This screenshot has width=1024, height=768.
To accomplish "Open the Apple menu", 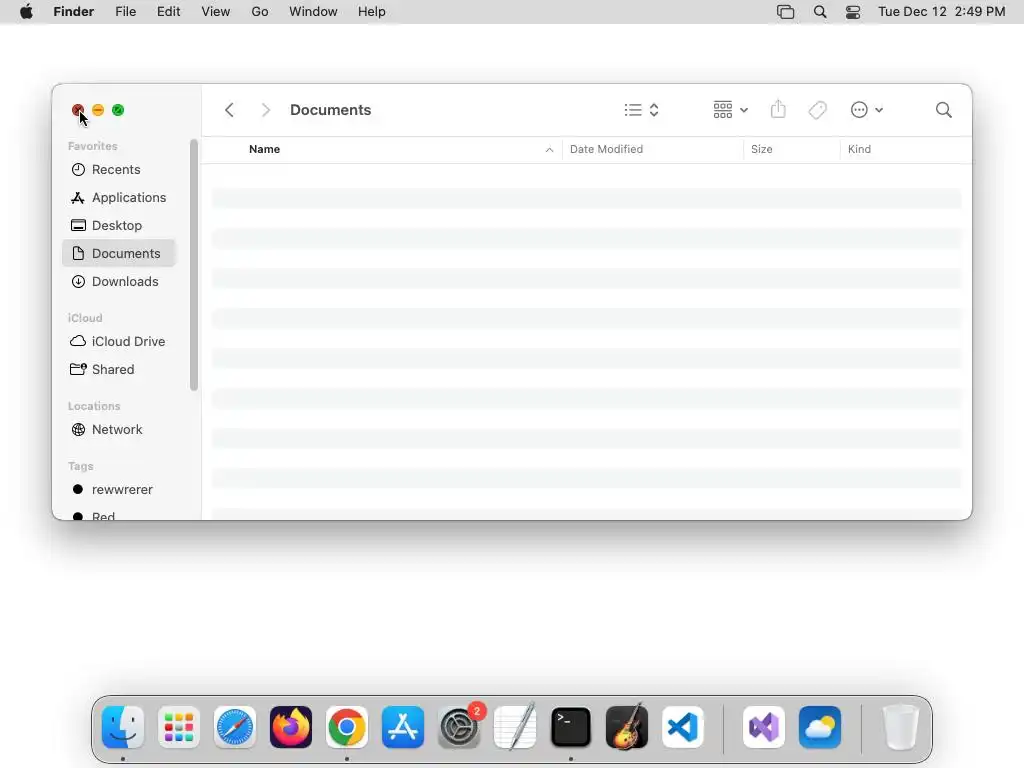I will (26, 12).
